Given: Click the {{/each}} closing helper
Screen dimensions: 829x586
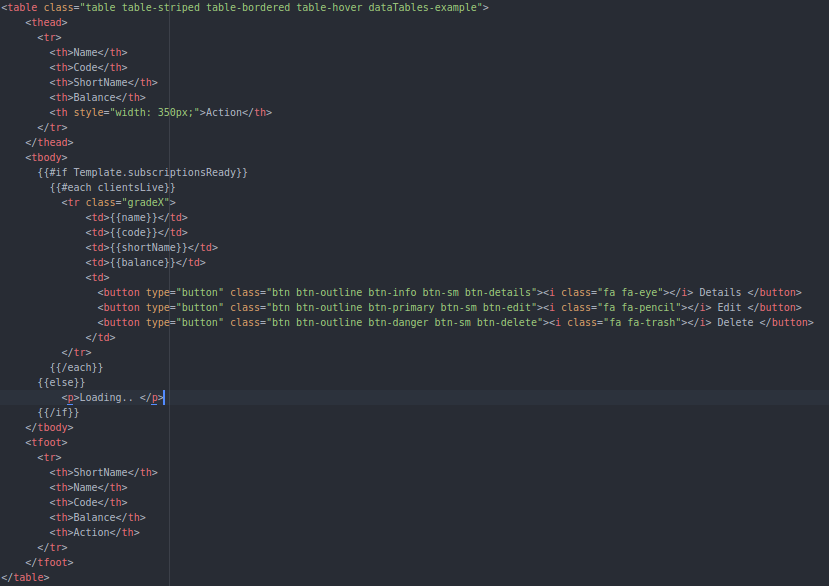Looking at the screenshot, I should [x=76, y=367].
